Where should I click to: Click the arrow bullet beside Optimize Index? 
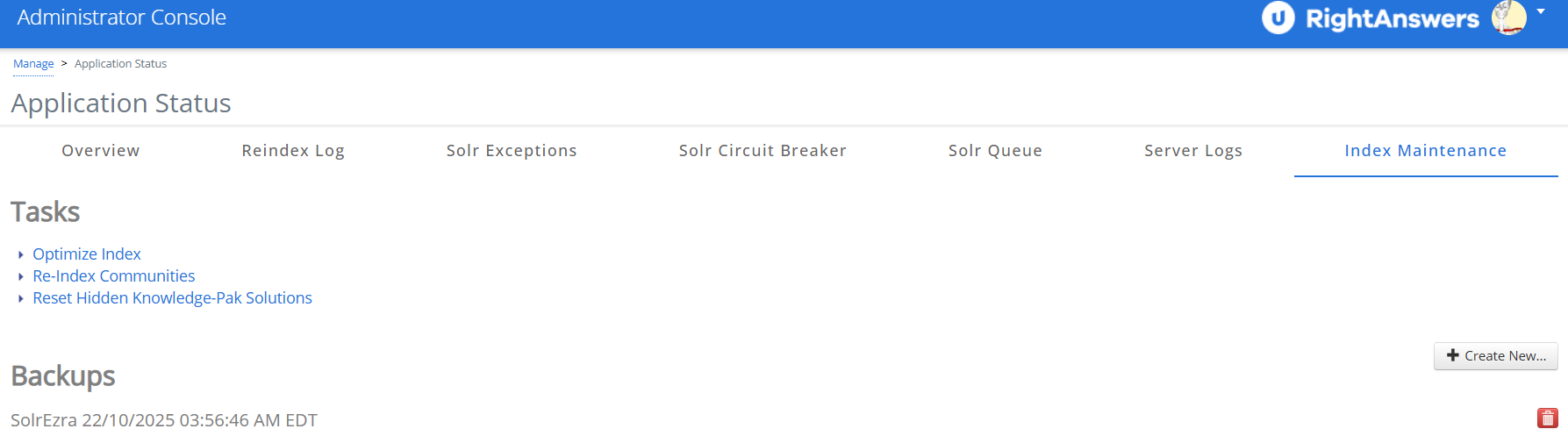[x=21, y=254]
